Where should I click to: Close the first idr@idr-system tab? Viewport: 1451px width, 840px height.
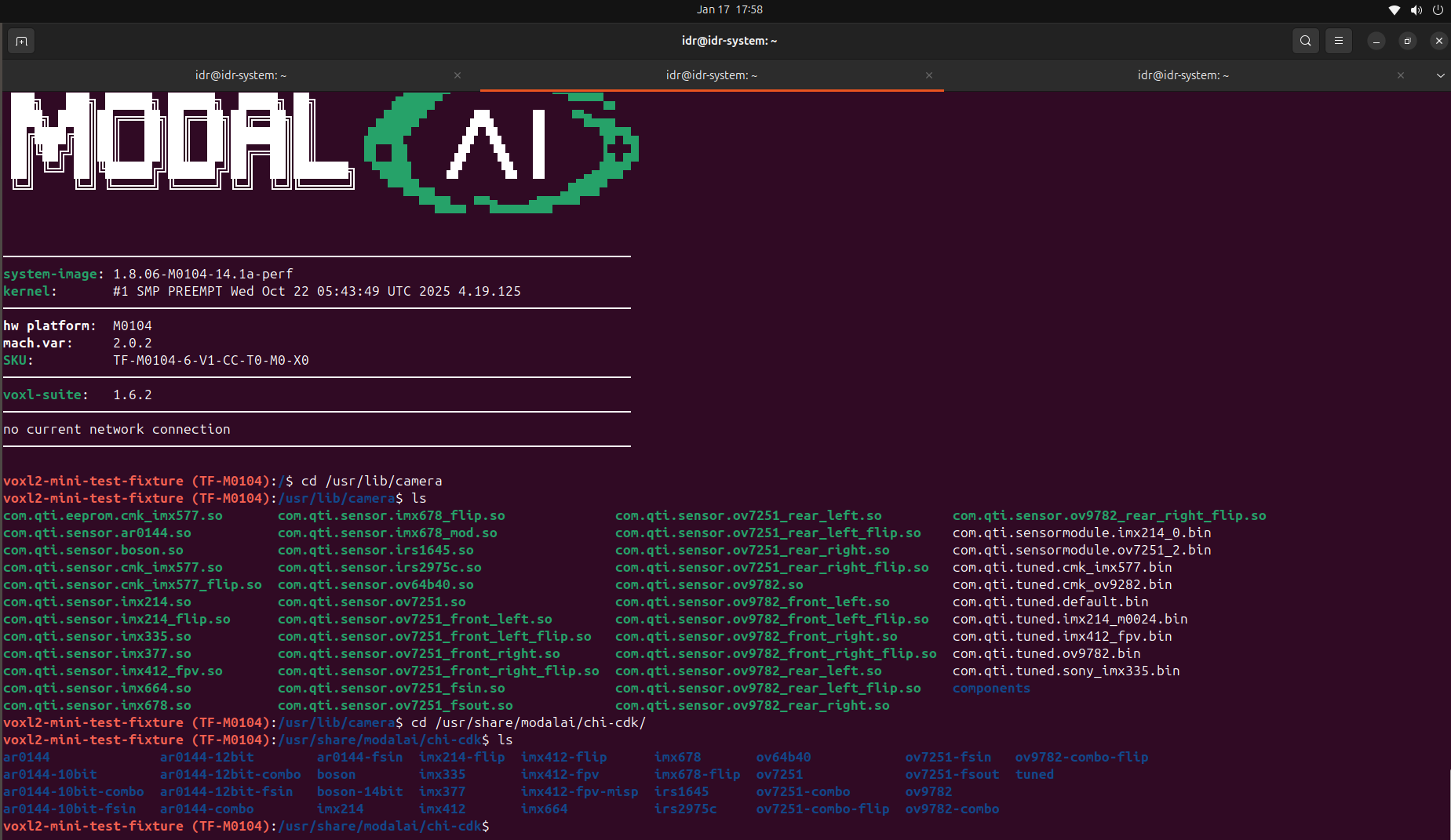pyautogui.click(x=458, y=75)
